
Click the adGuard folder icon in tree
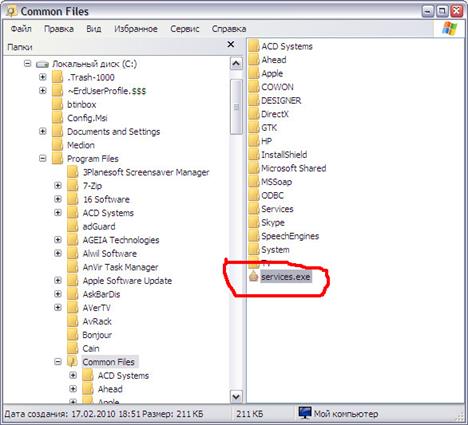pyautogui.click(x=73, y=226)
